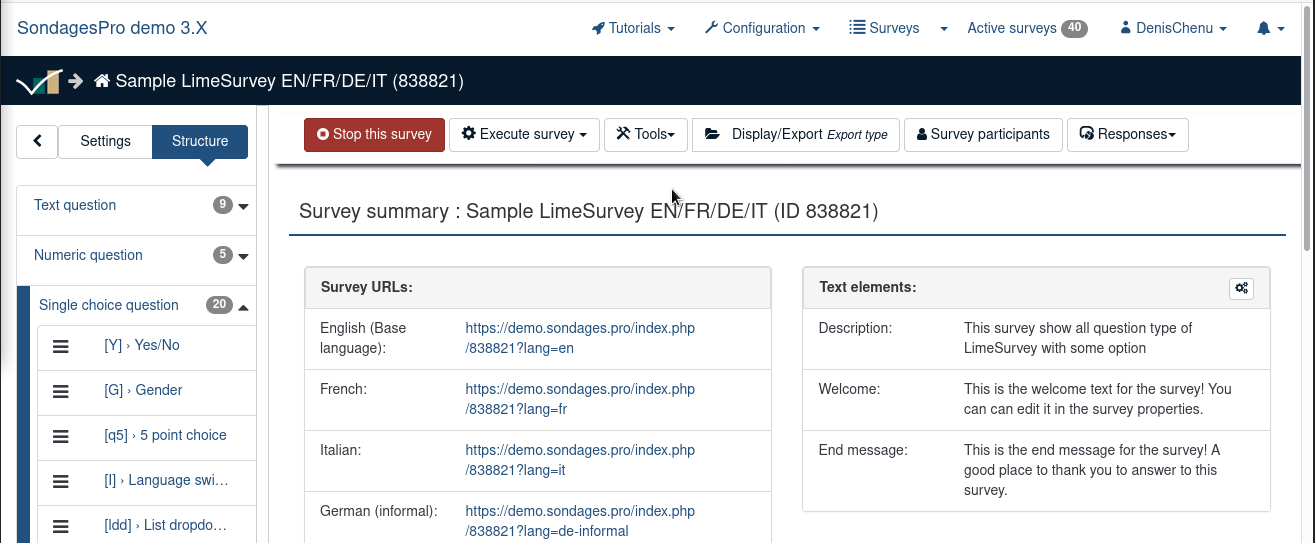Image resolution: width=1315 pixels, height=543 pixels.
Task: Click the SondagesPro checkmark logo
Action: pos(38,82)
